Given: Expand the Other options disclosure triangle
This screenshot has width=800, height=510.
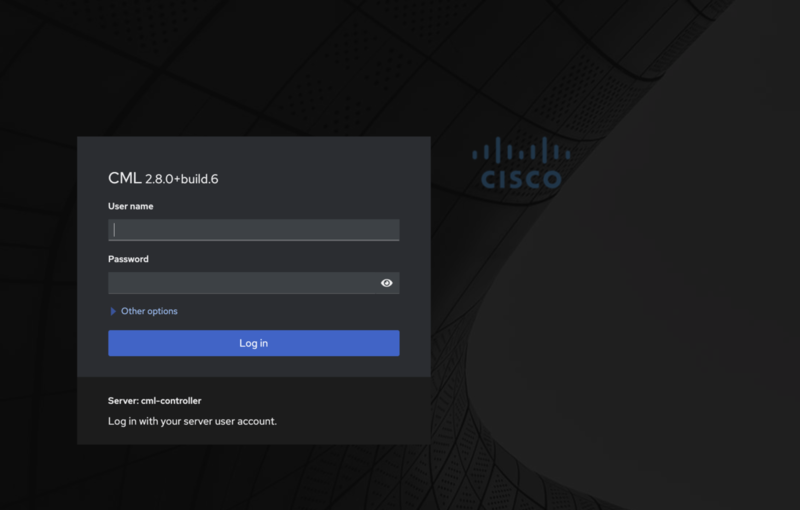Looking at the screenshot, I should (x=113, y=311).
